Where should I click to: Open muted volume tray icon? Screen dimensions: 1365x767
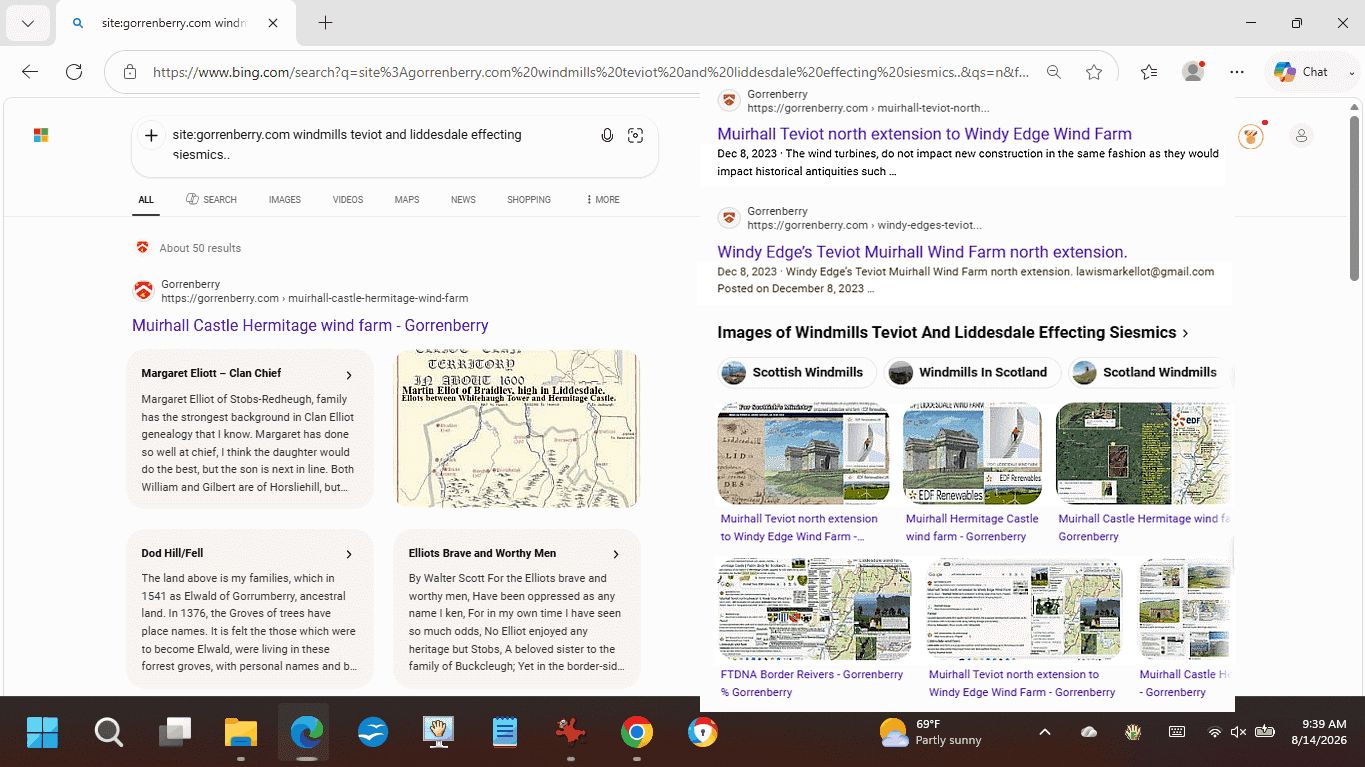click(1238, 733)
